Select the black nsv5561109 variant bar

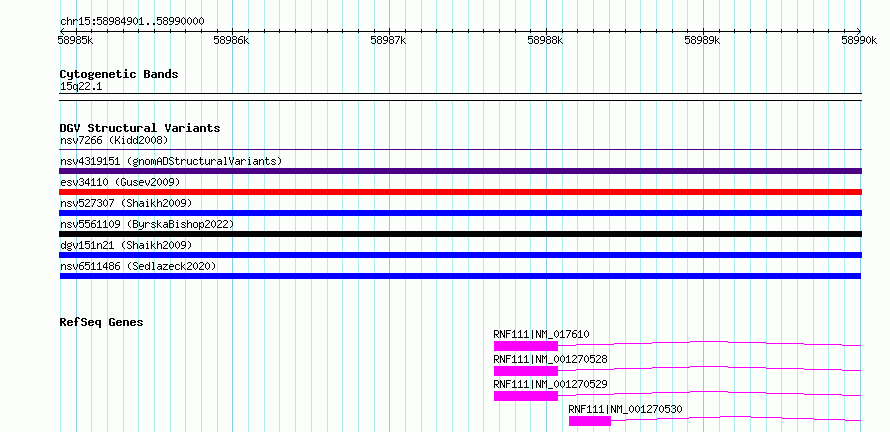click(x=461, y=234)
